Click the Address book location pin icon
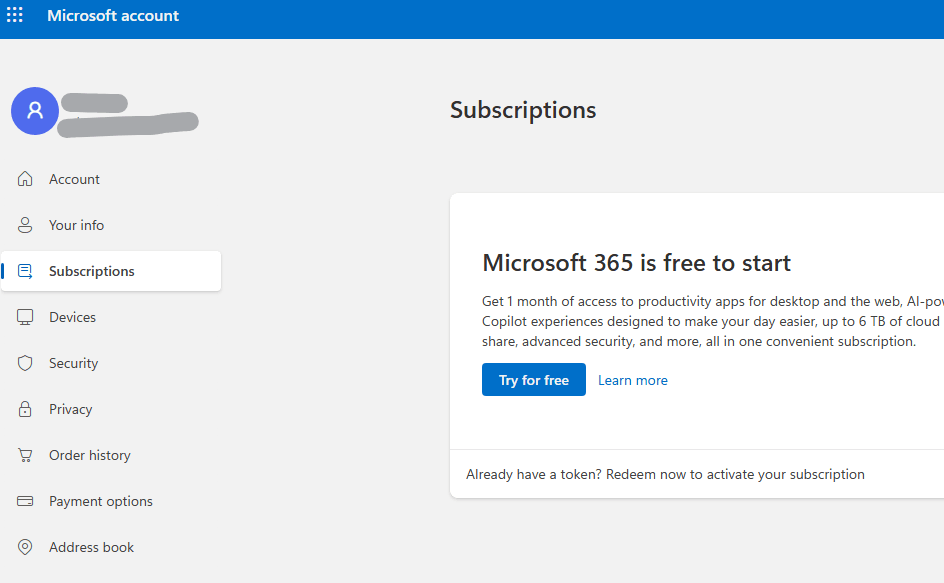Screen dimensions: 944x583 click(x=25, y=547)
